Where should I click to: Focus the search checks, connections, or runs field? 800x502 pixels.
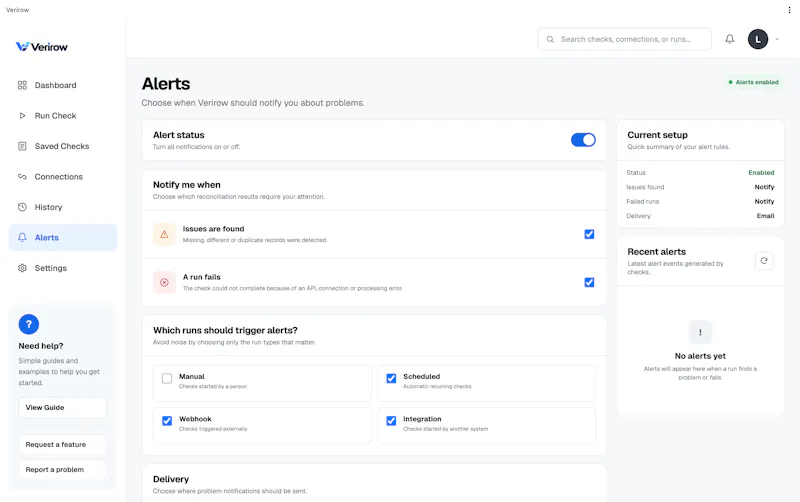coord(624,39)
